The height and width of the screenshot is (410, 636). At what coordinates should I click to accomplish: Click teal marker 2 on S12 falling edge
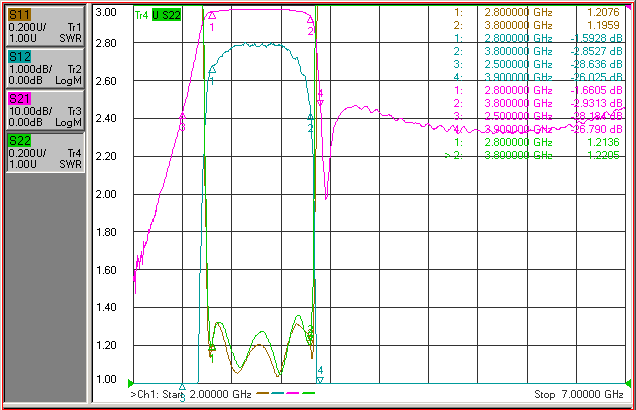pyautogui.click(x=310, y=118)
